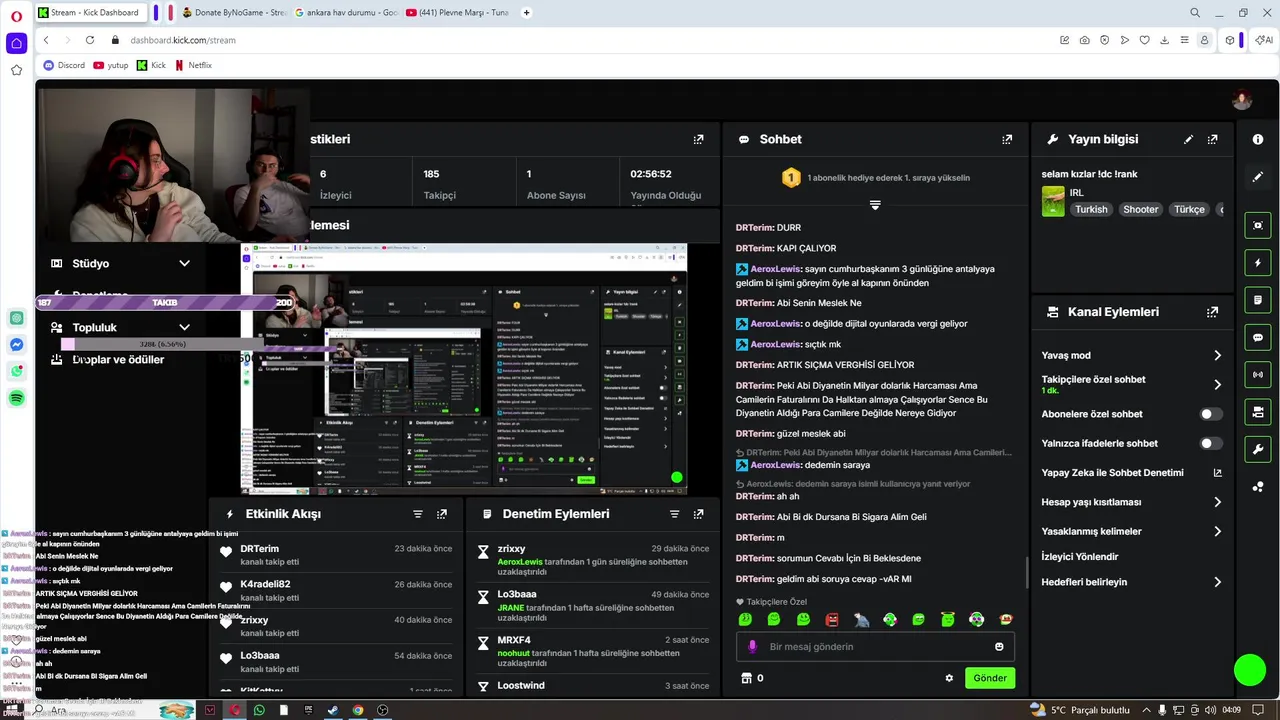Open the emoji picker in chat input
The image size is (1280, 720).
coord(999,646)
